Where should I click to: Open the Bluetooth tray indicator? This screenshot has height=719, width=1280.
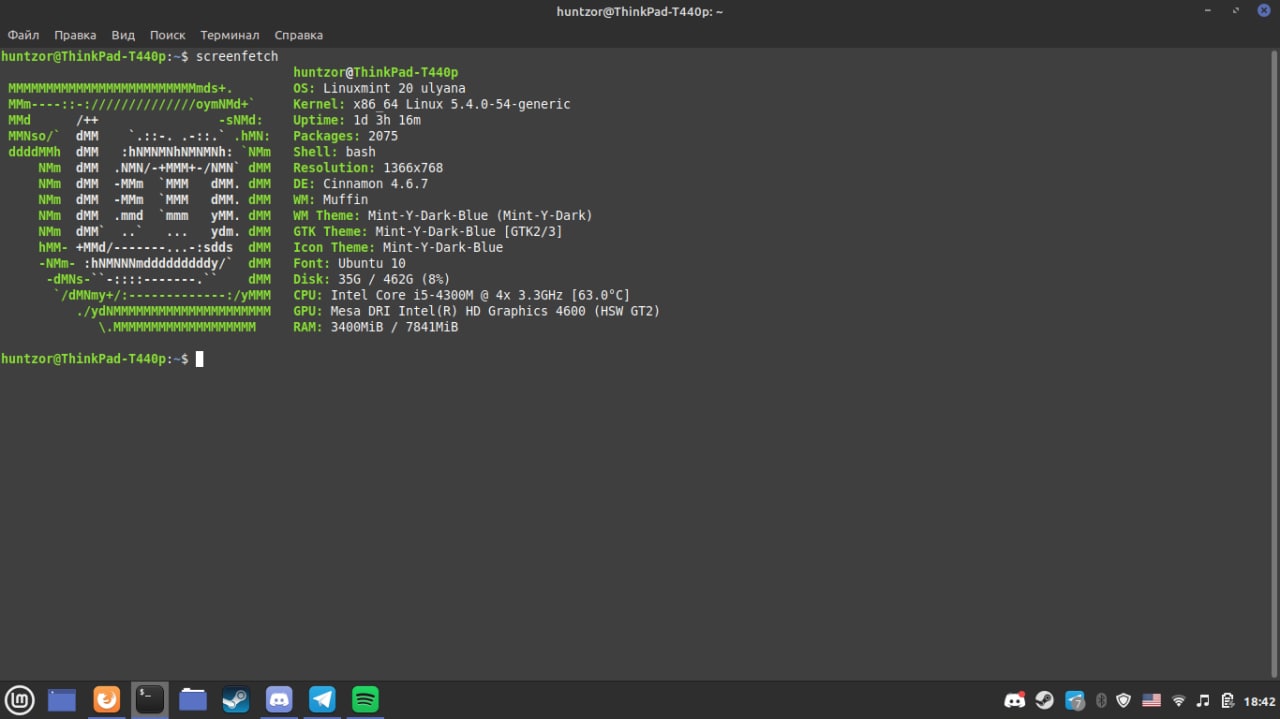pos(1101,700)
